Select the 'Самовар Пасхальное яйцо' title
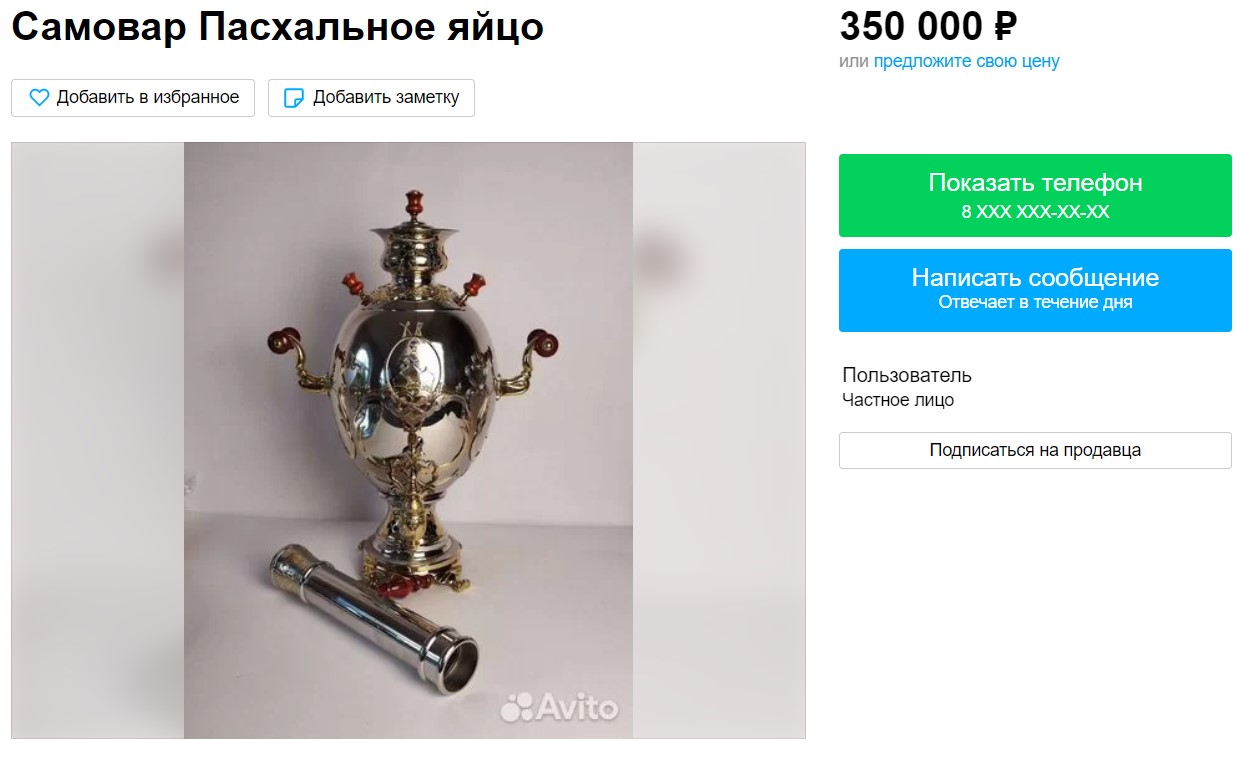Screen dimensions: 1250x757 277,27
